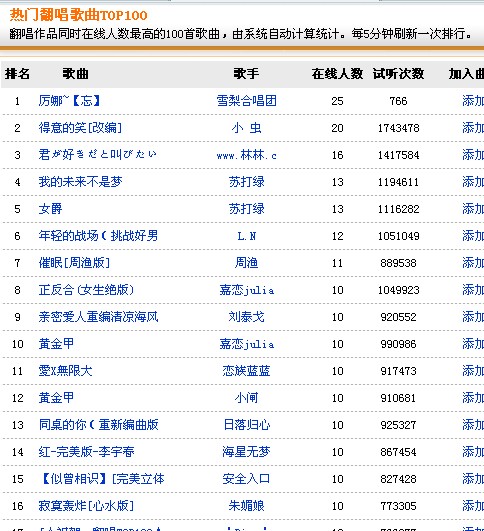This screenshot has height=531, width=484.
Task: View singer 苏打绿 for 我的未来不是梦
Action: click(247, 182)
